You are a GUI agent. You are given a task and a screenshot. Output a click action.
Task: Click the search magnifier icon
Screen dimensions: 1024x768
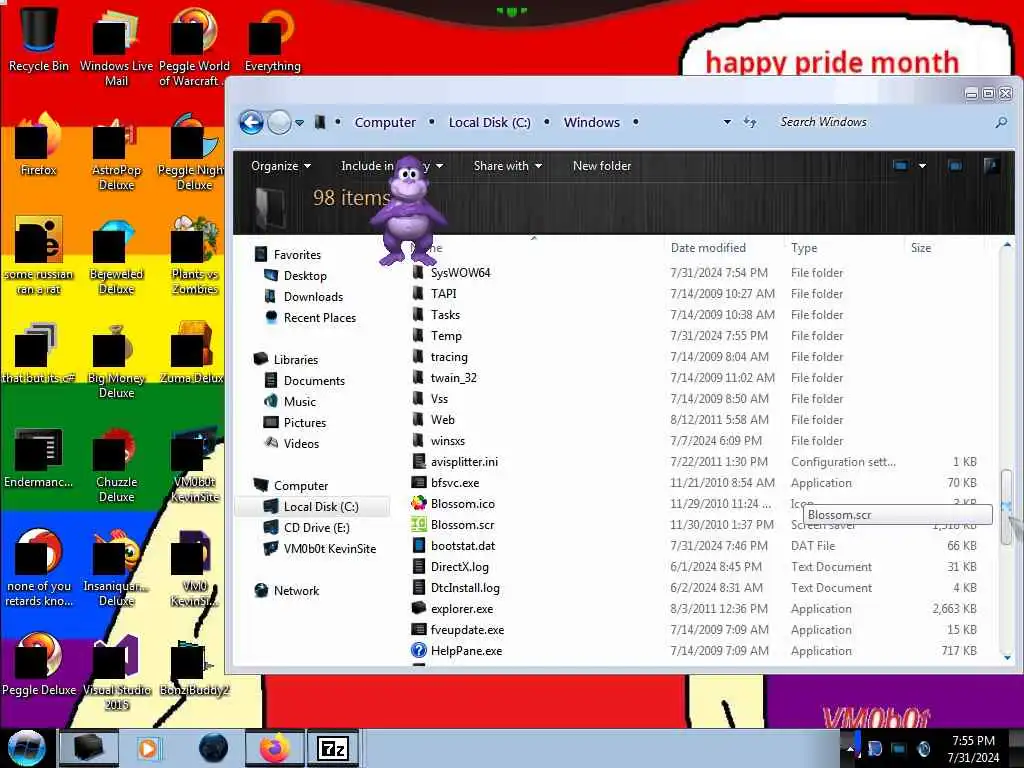click(x=1000, y=122)
